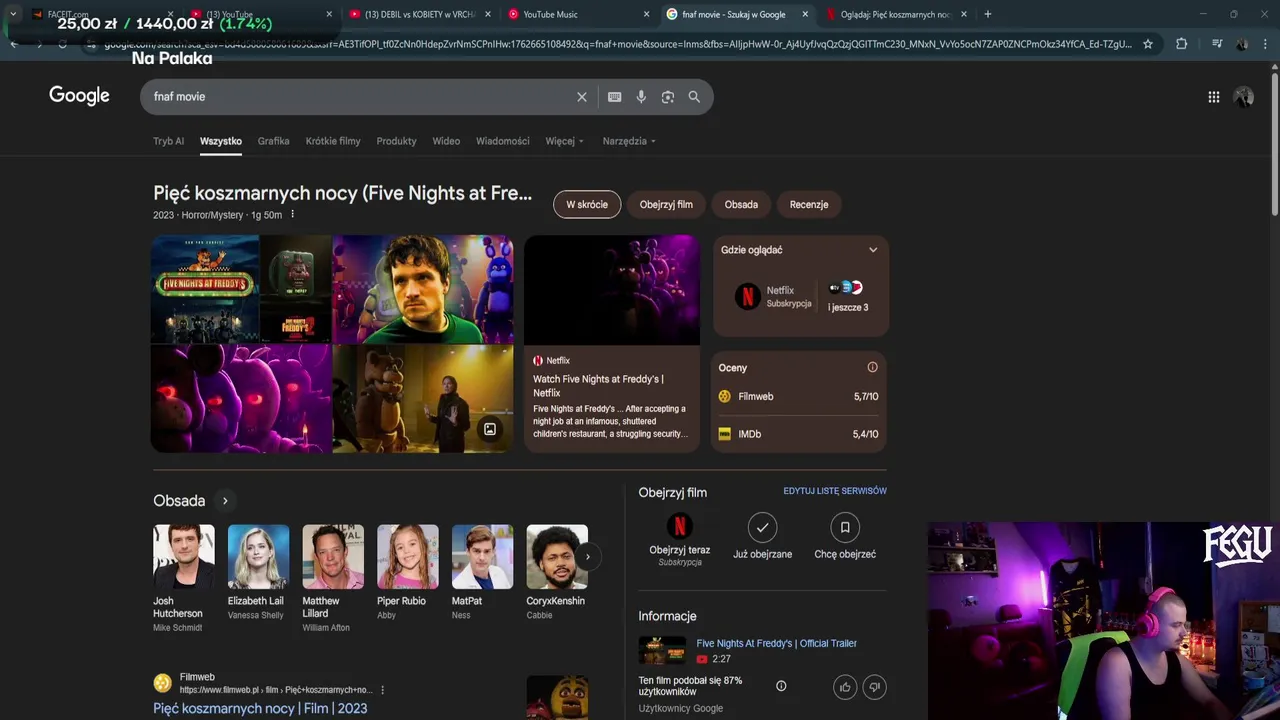This screenshot has width=1280, height=720.
Task: Expand the Obsada section arrow
Action: pos(225,501)
